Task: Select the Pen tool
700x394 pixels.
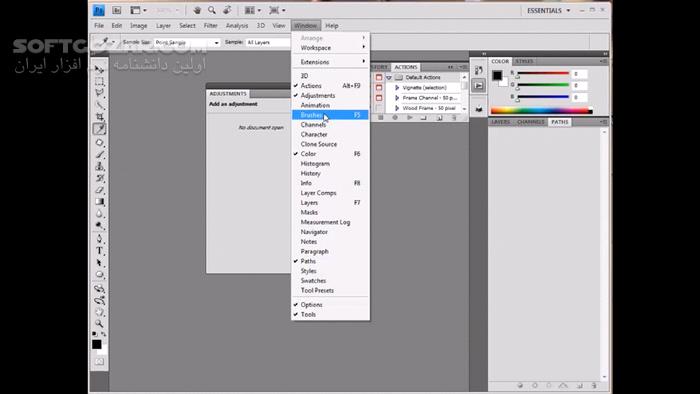Action: [99, 239]
